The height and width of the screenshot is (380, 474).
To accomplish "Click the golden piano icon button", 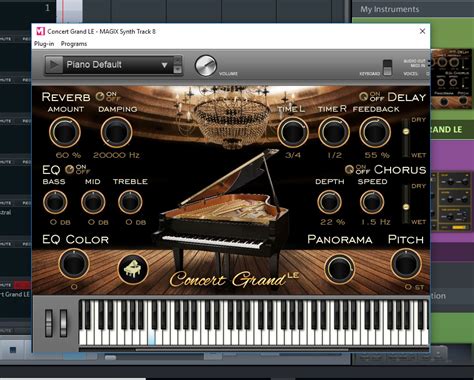I will (x=133, y=269).
